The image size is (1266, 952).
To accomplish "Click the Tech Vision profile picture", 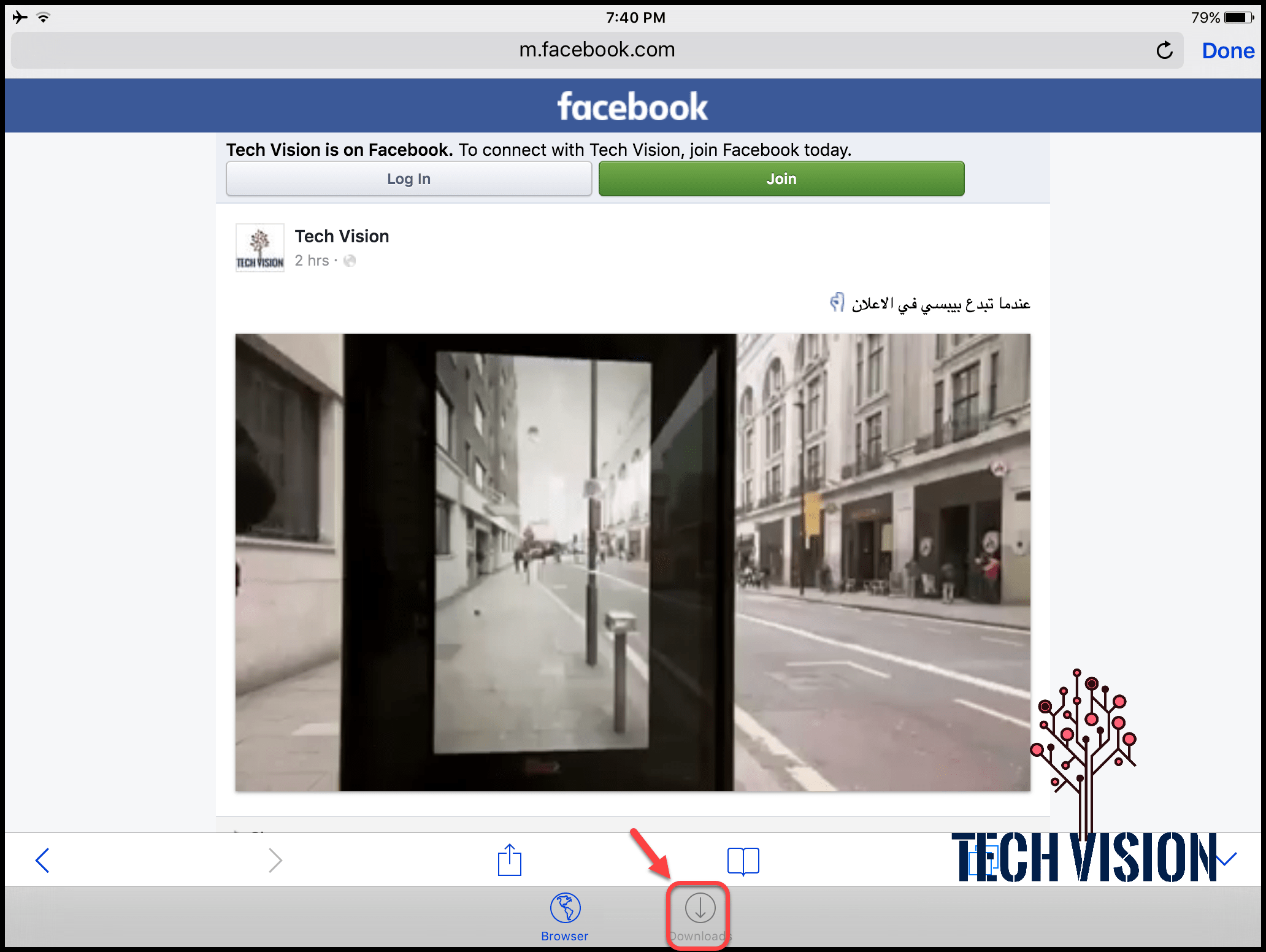I will pos(260,248).
